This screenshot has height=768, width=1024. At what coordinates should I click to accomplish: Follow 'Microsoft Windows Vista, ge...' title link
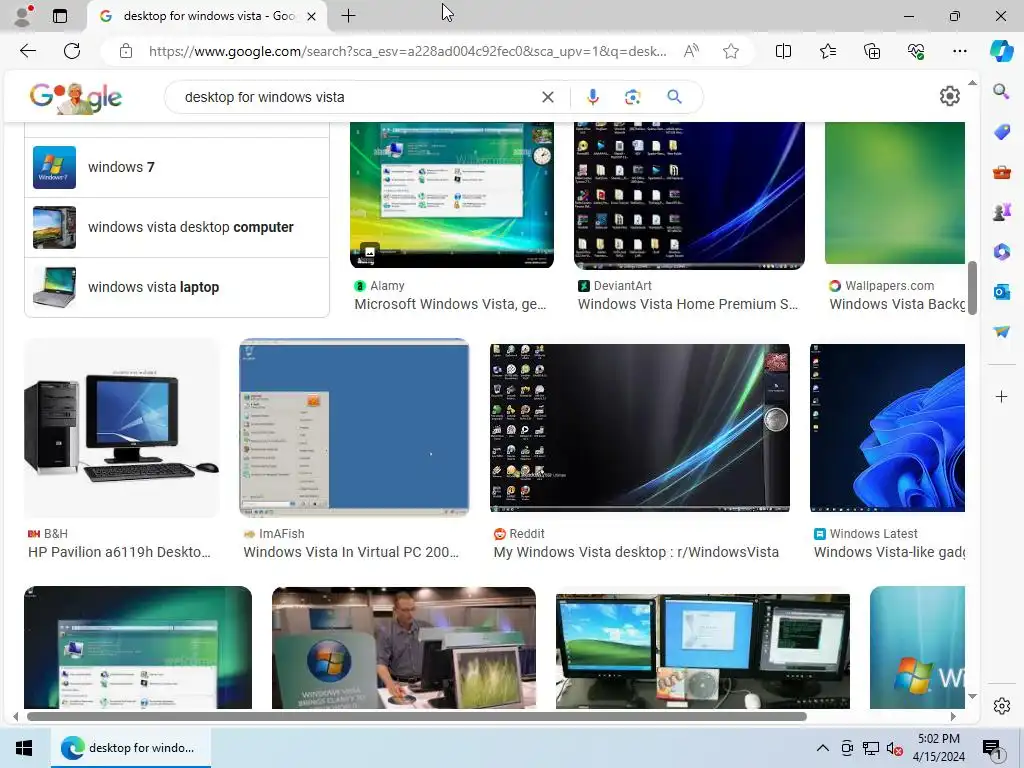coord(450,304)
